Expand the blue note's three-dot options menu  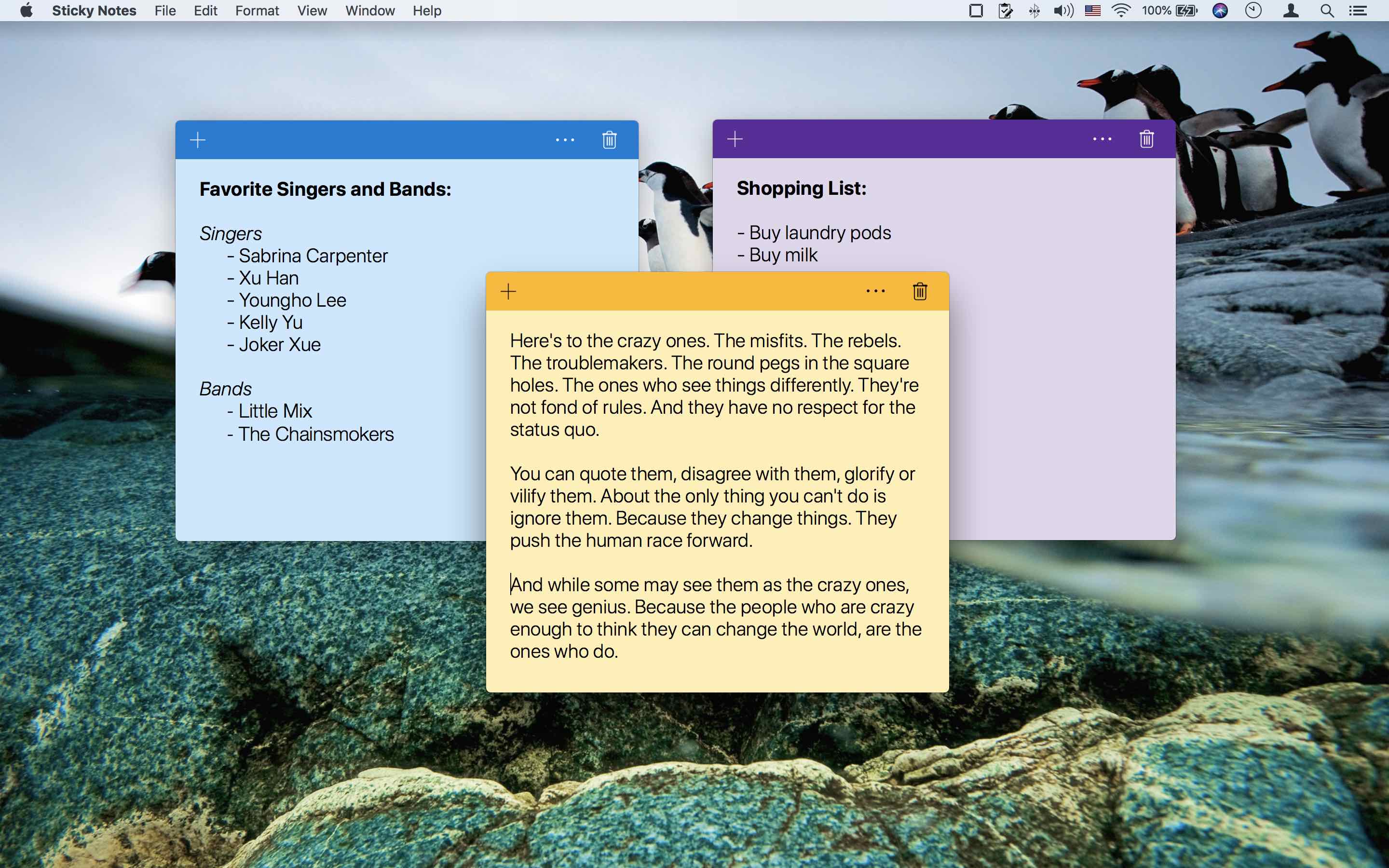565,140
